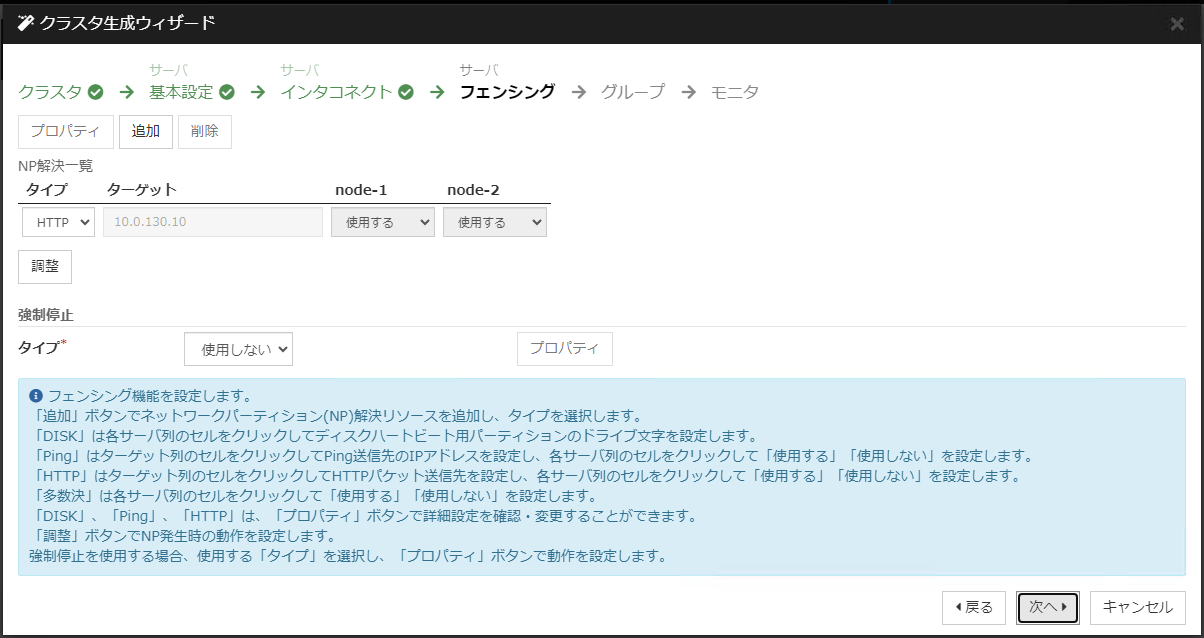Viewport: 1204px width, 638px height.
Task: Click 追加 button to add NP resource
Action: (x=146, y=131)
